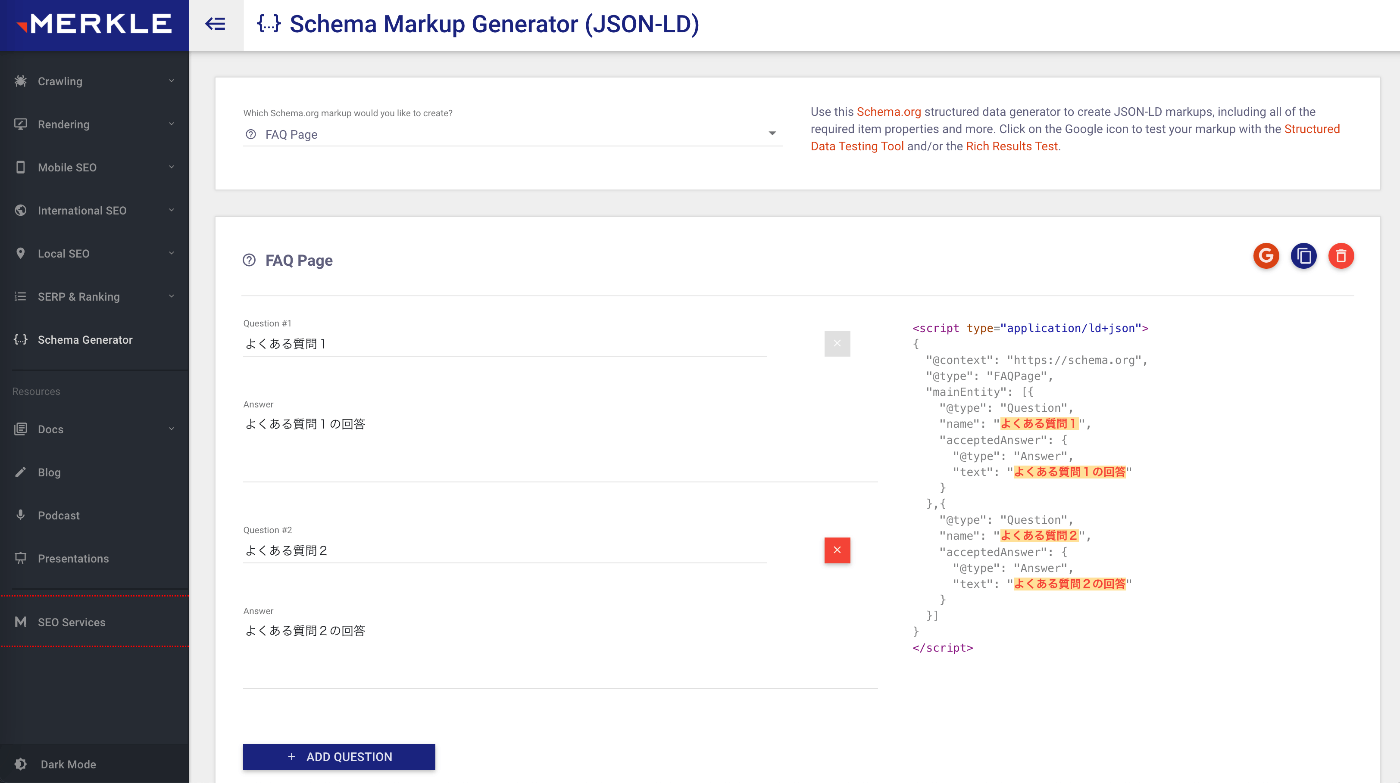
Task: Click the Local SEO pin icon
Action: click(x=21, y=253)
